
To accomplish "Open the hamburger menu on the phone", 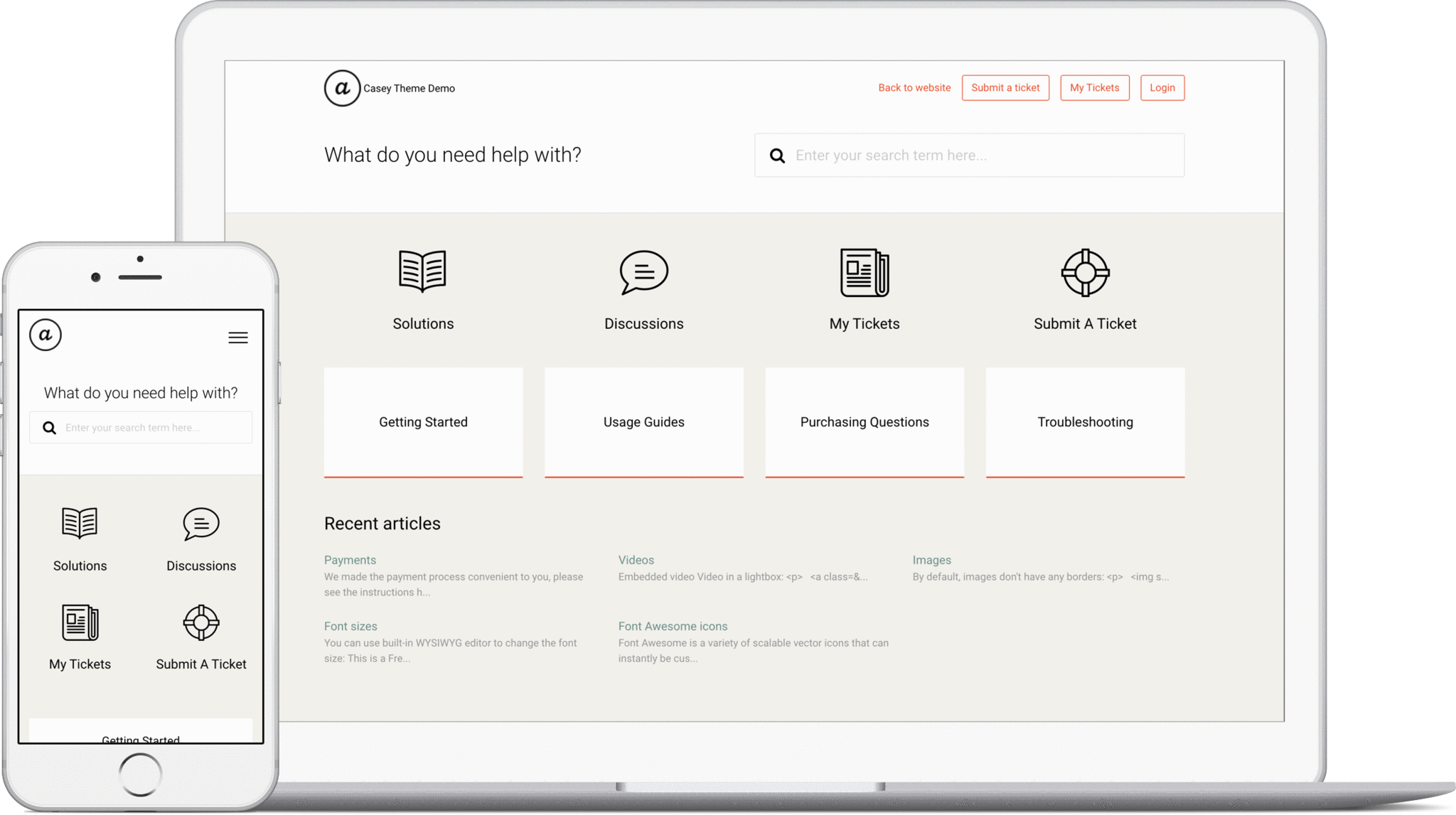I will click(x=238, y=338).
